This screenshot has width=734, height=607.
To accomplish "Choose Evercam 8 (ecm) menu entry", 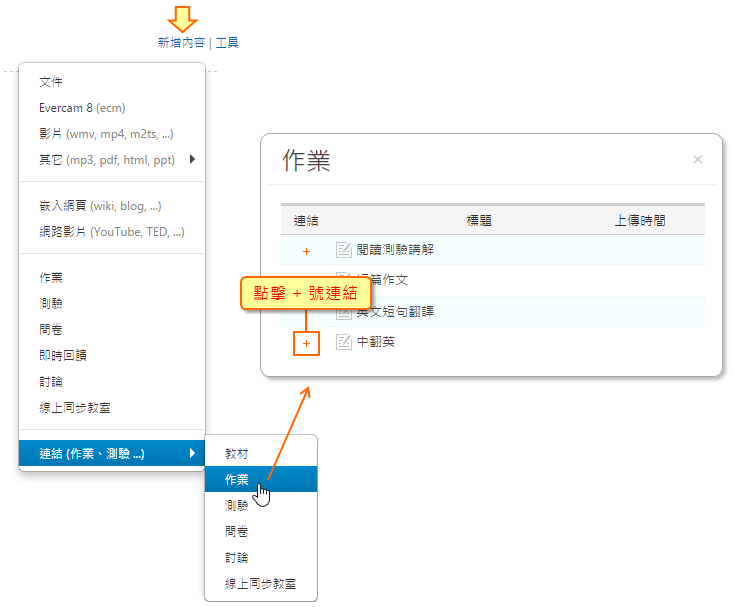I will tap(82, 108).
